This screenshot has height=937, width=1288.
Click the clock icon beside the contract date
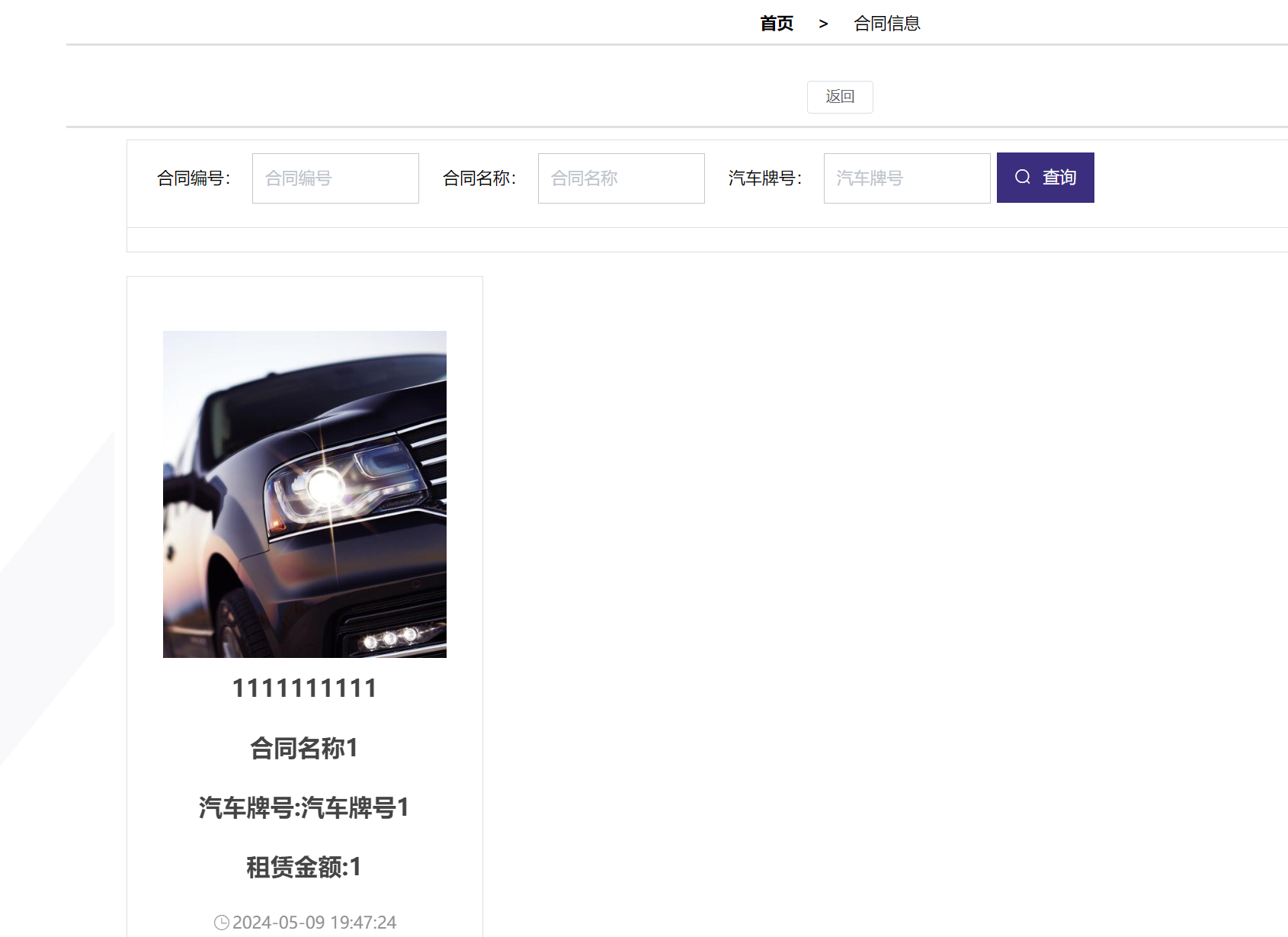(221, 921)
